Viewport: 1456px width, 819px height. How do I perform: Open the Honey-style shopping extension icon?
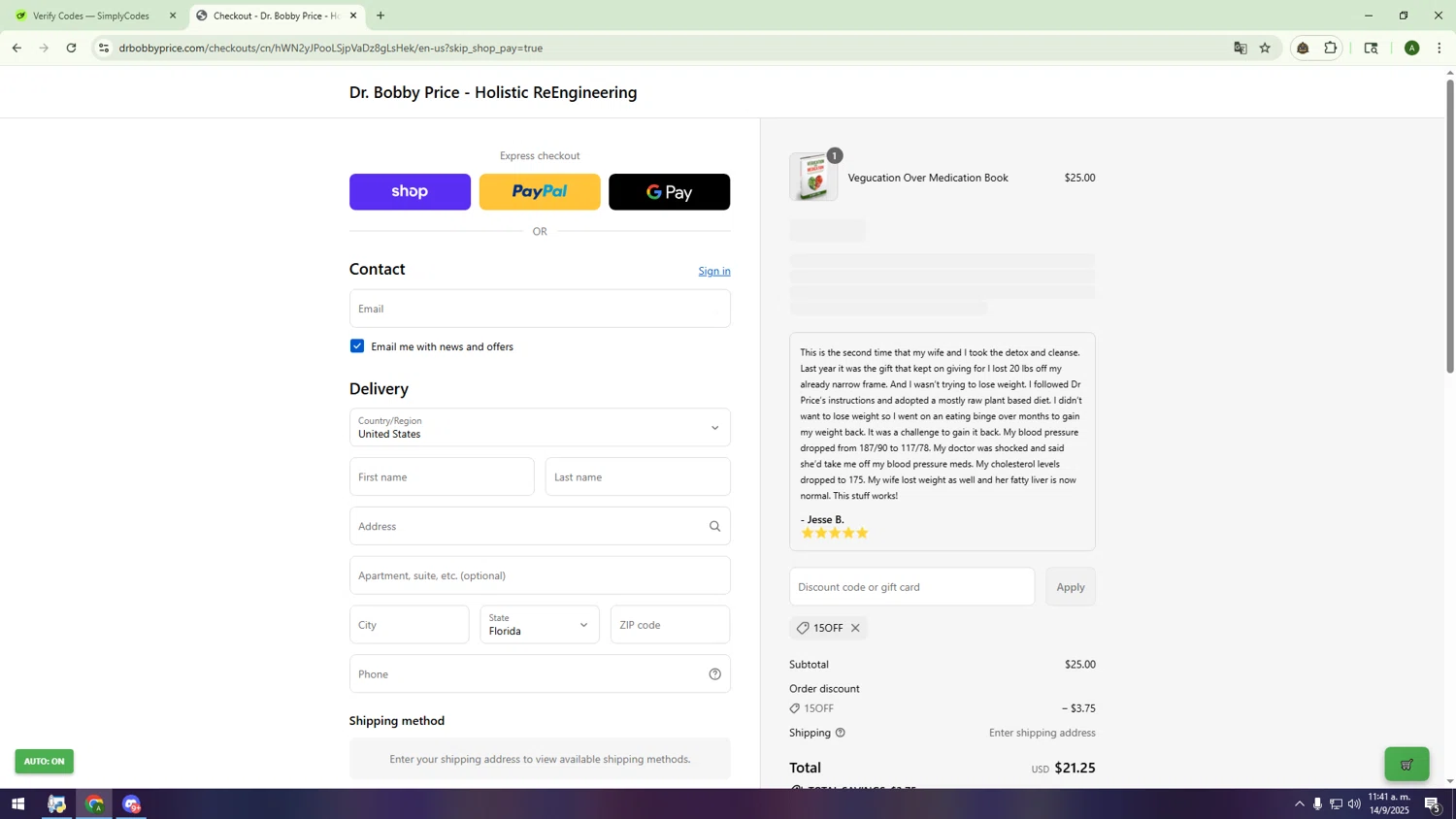tap(1303, 48)
